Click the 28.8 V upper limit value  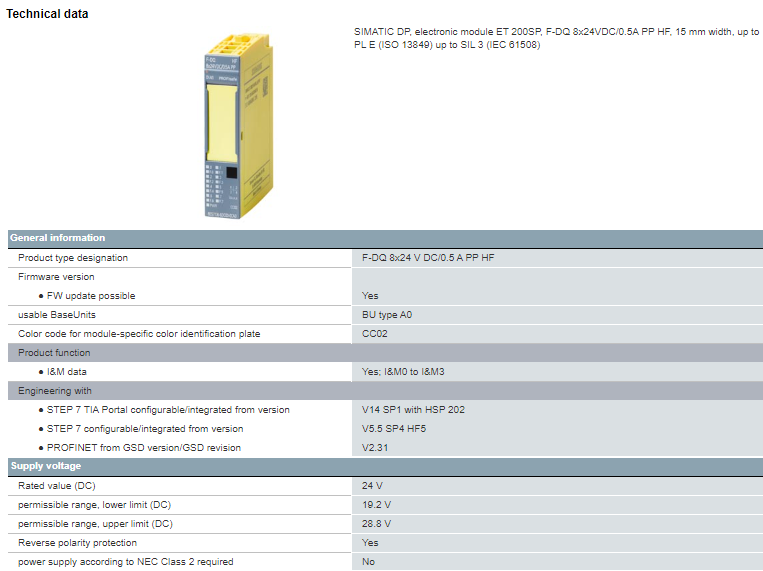pos(376,524)
